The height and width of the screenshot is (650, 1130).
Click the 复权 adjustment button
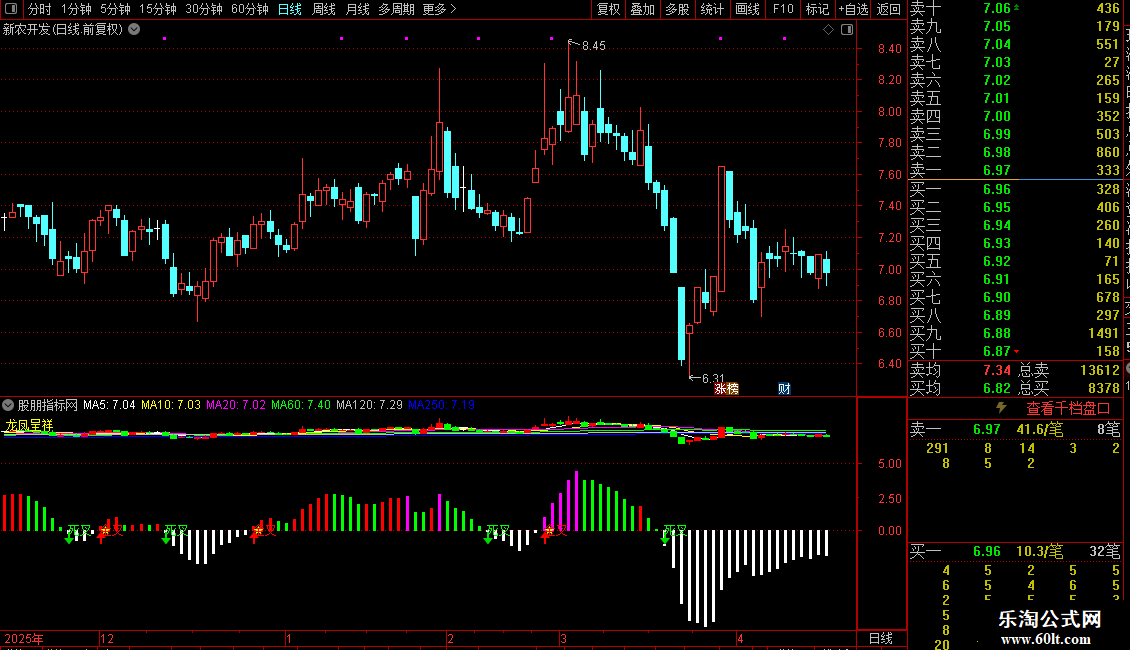point(608,9)
